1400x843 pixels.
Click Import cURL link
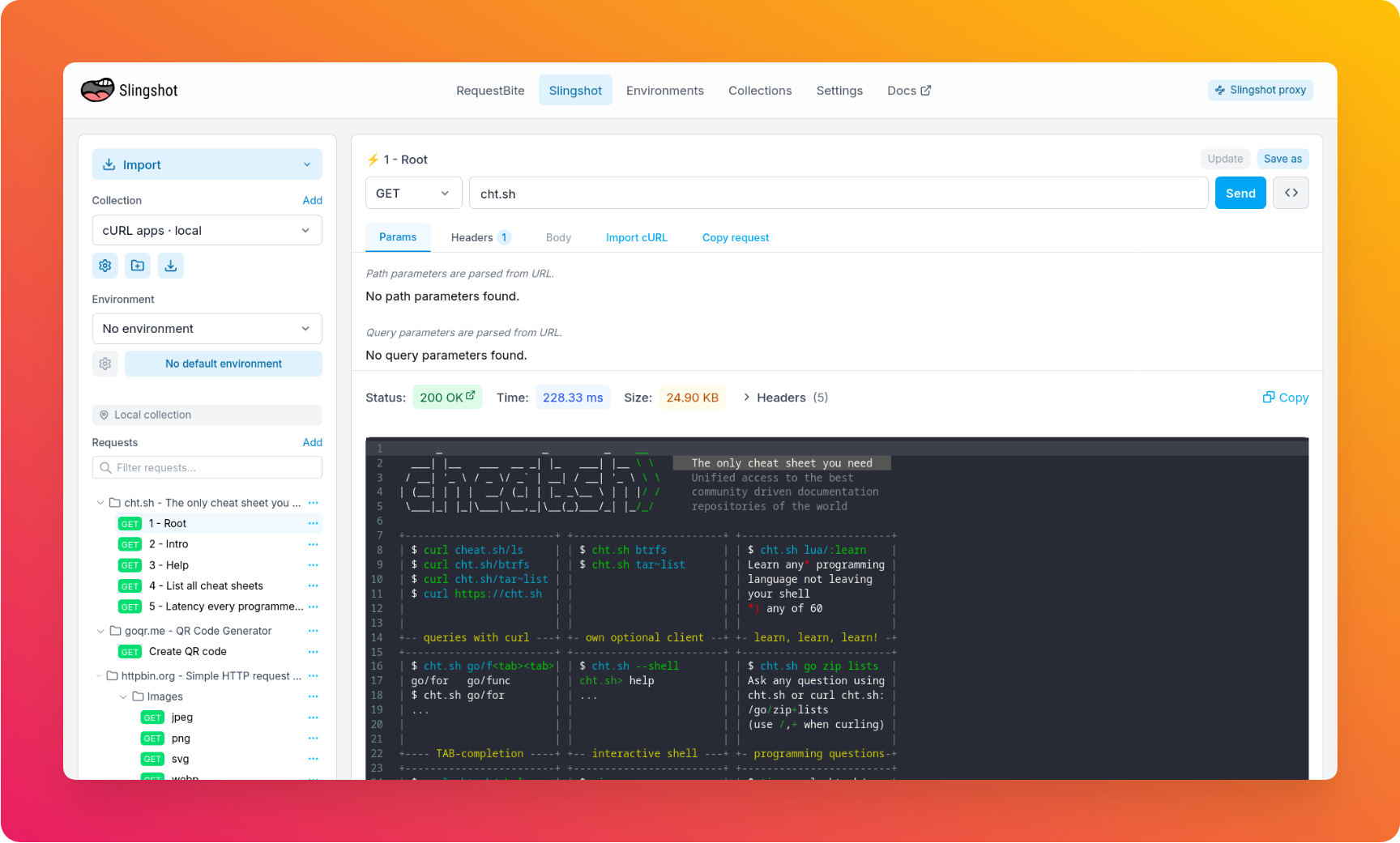point(637,237)
